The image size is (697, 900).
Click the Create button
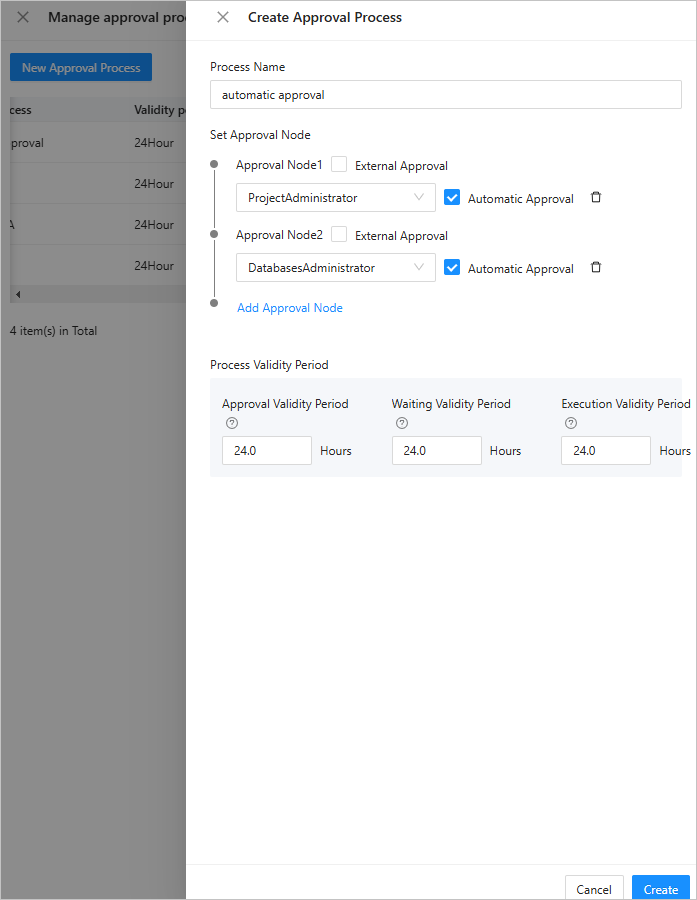[660, 888]
